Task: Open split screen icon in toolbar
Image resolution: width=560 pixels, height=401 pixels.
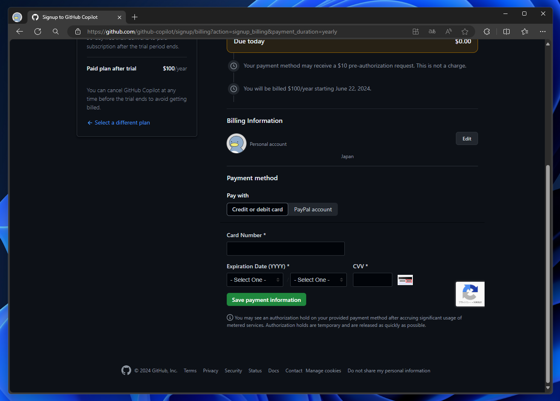Action: (x=506, y=32)
